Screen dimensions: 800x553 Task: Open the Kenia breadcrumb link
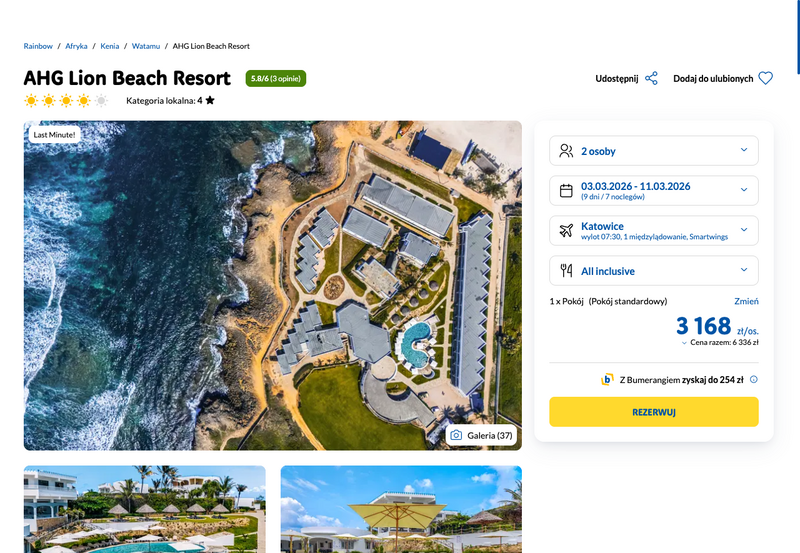pyautogui.click(x=110, y=46)
